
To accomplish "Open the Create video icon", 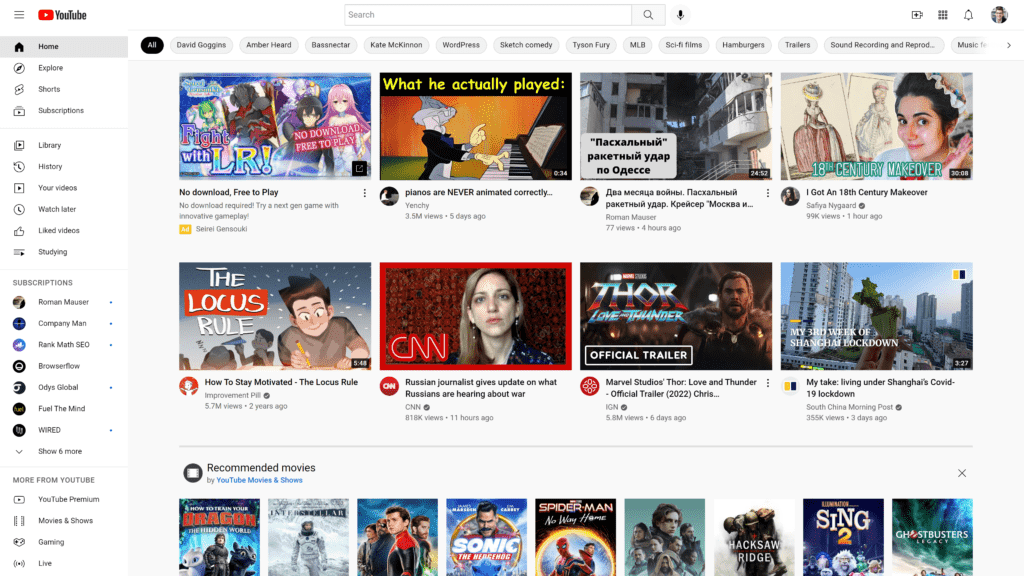I will 917,14.
